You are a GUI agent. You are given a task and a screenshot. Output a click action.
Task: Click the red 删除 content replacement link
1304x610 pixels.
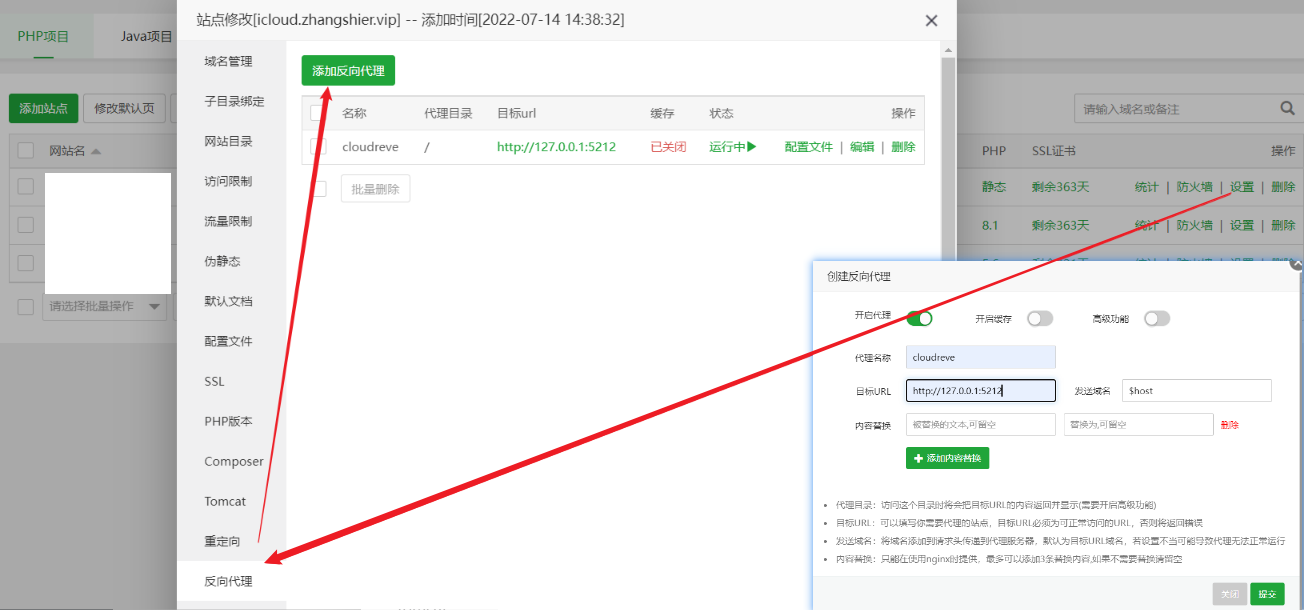(x=1229, y=425)
